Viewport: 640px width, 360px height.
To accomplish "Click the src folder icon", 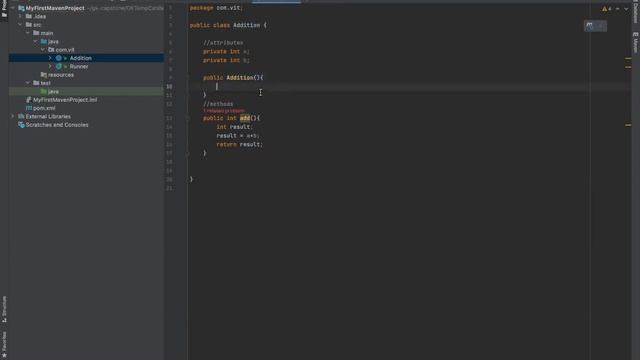I will (29, 25).
